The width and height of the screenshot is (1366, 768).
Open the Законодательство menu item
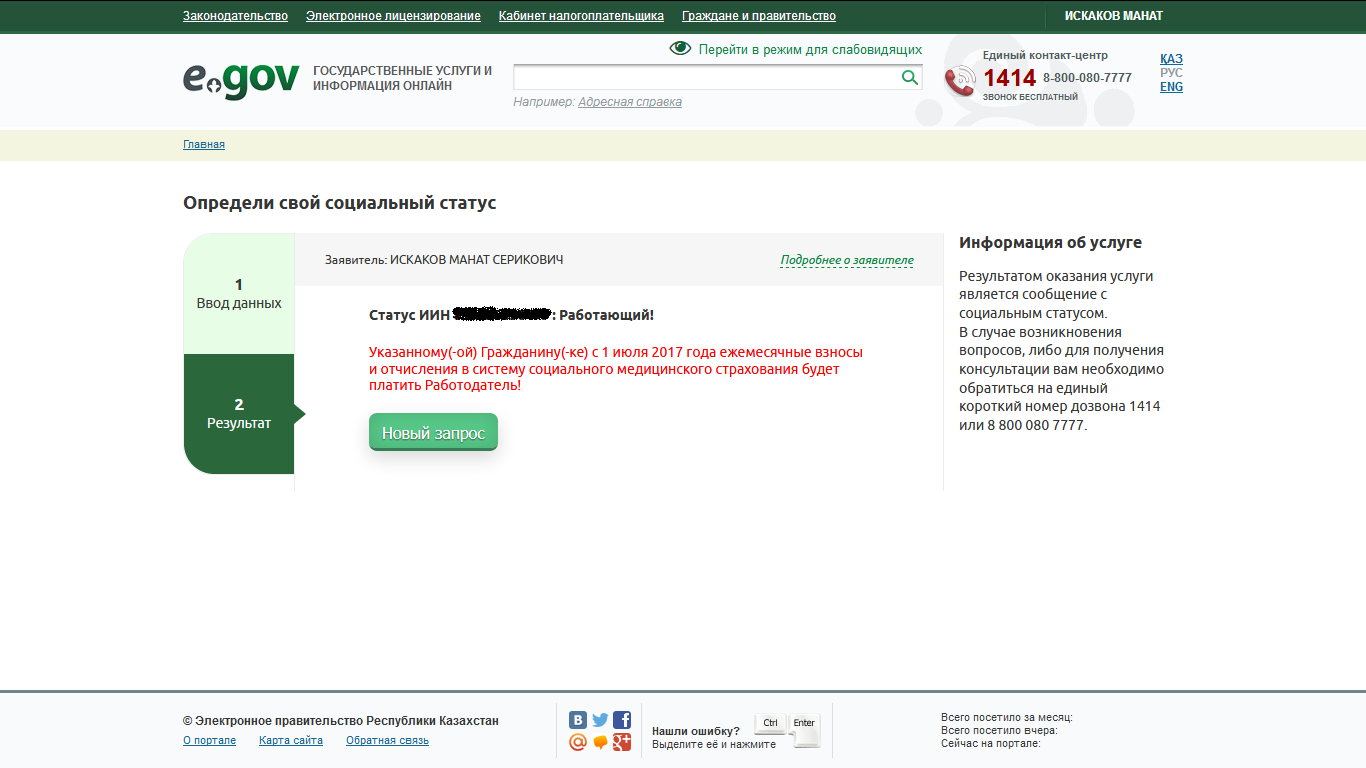tap(235, 16)
